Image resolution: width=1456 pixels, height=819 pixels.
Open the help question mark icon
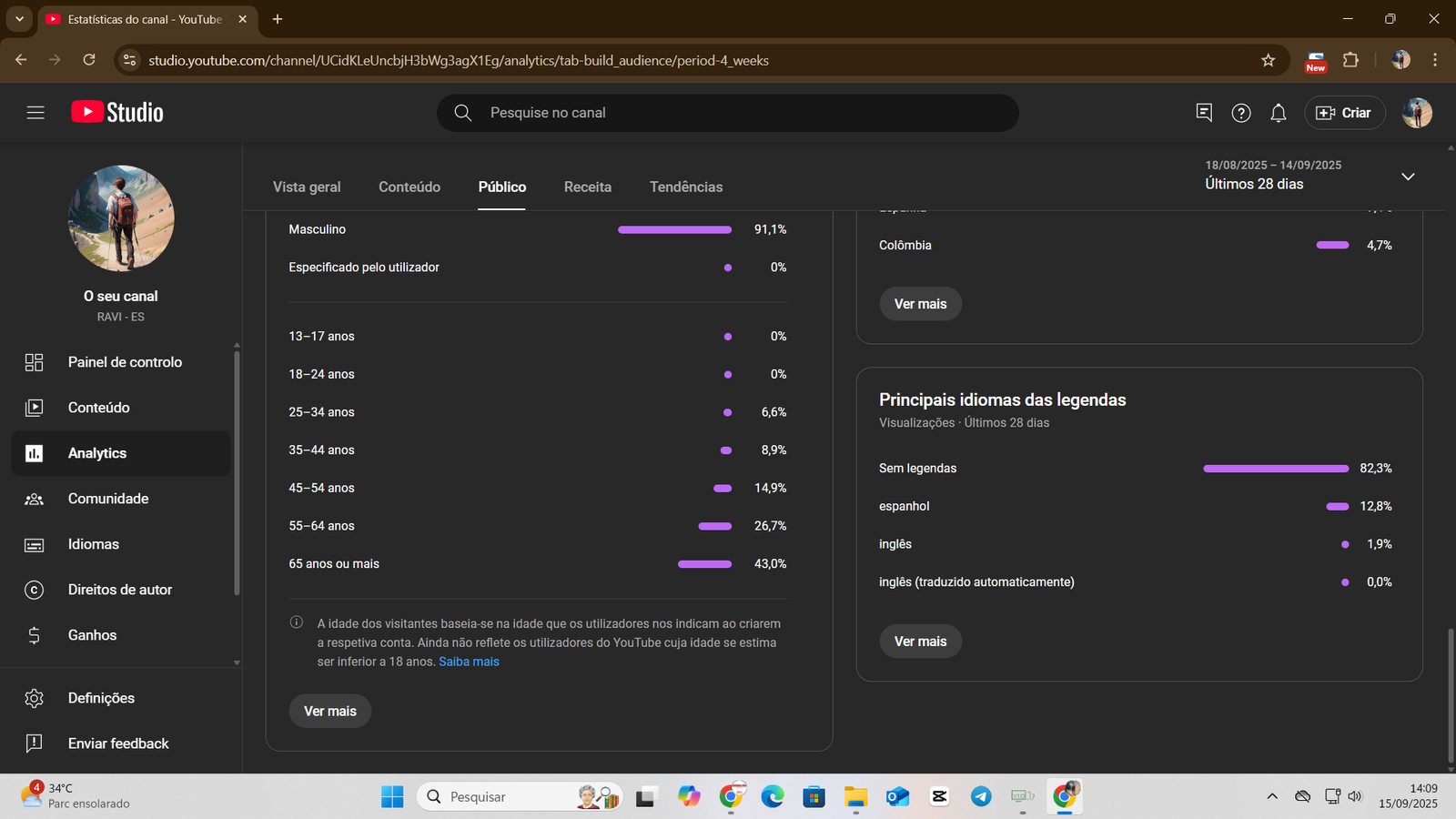1240,113
